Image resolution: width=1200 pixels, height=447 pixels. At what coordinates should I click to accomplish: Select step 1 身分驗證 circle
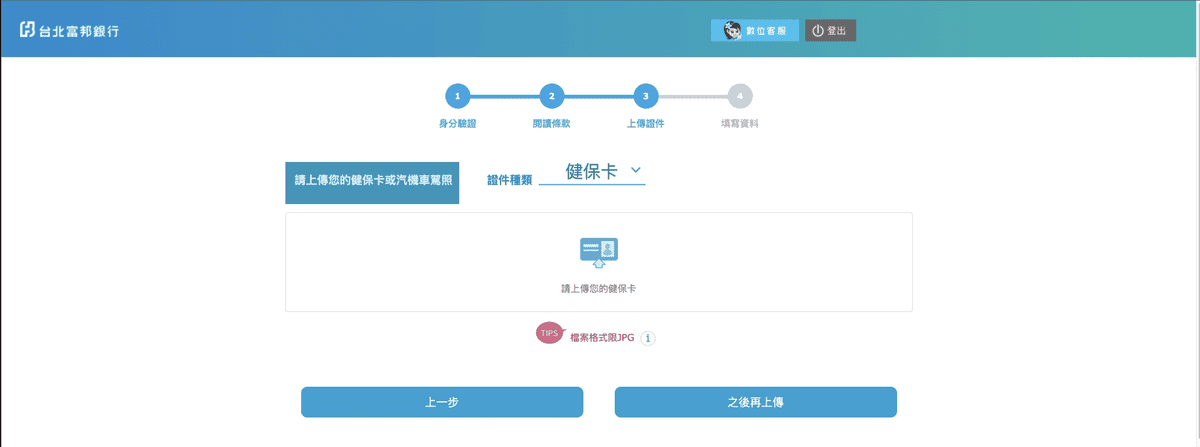point(457,96)
